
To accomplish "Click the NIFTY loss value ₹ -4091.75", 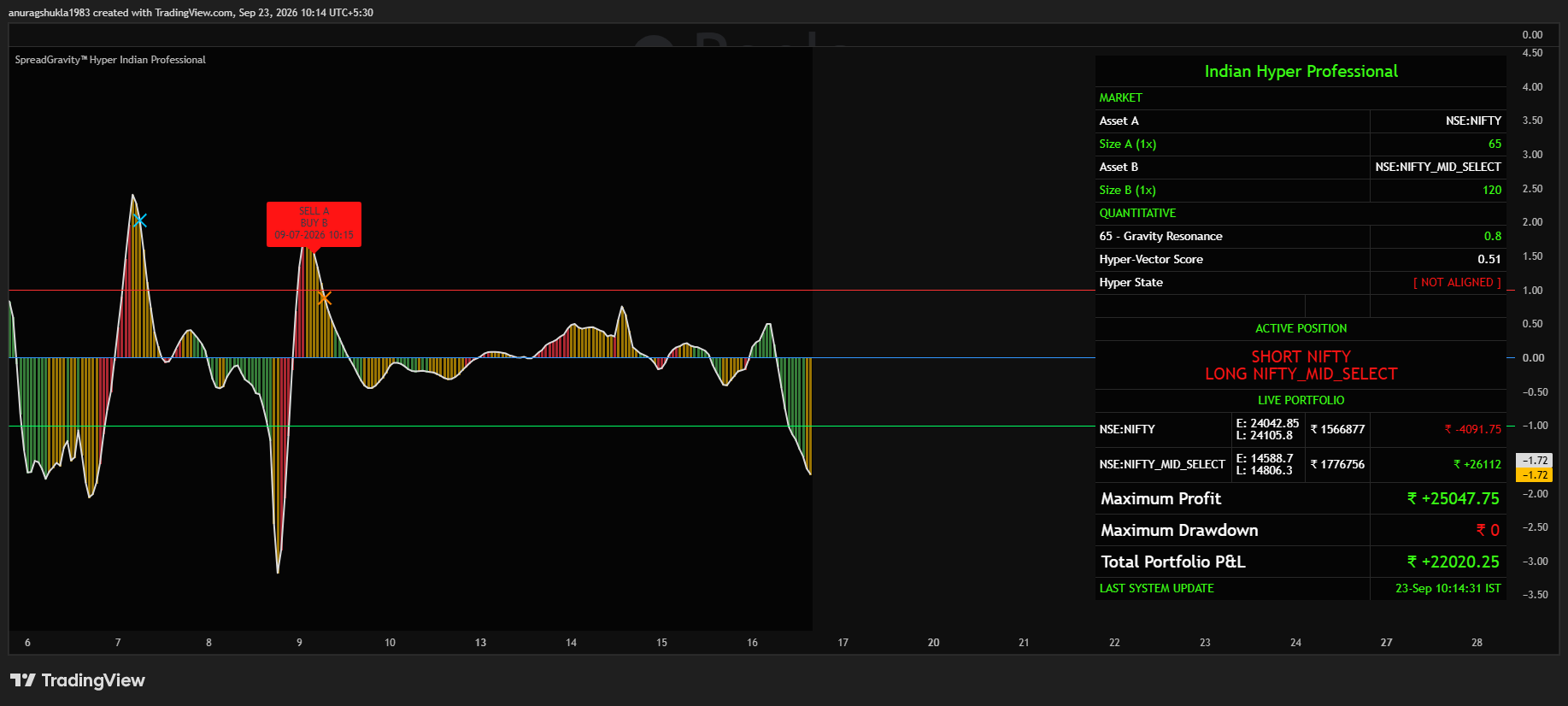I will point(1472,430).
